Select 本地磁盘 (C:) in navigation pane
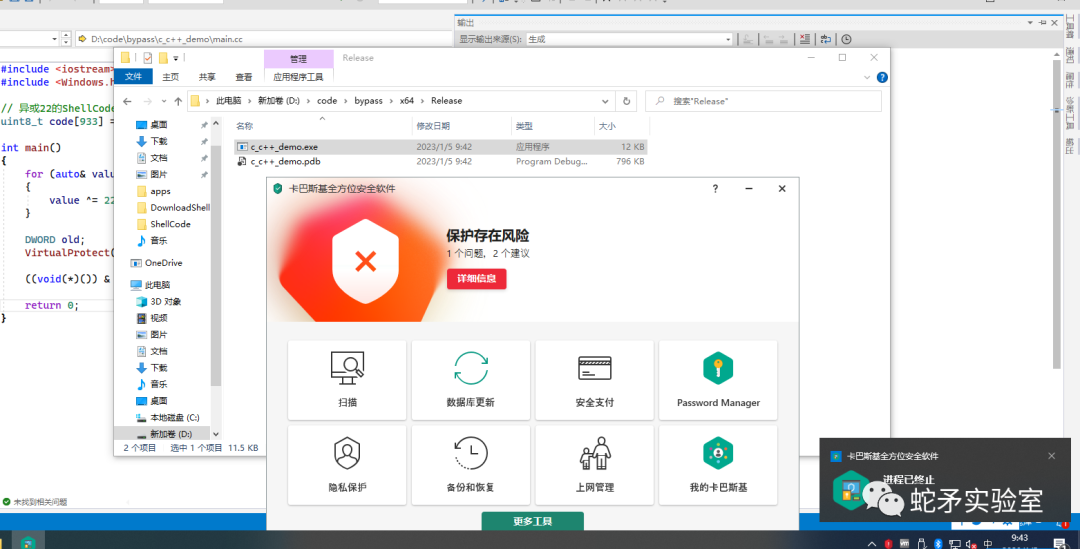This screenshot has height=549, width=1080. coord(167,417)
